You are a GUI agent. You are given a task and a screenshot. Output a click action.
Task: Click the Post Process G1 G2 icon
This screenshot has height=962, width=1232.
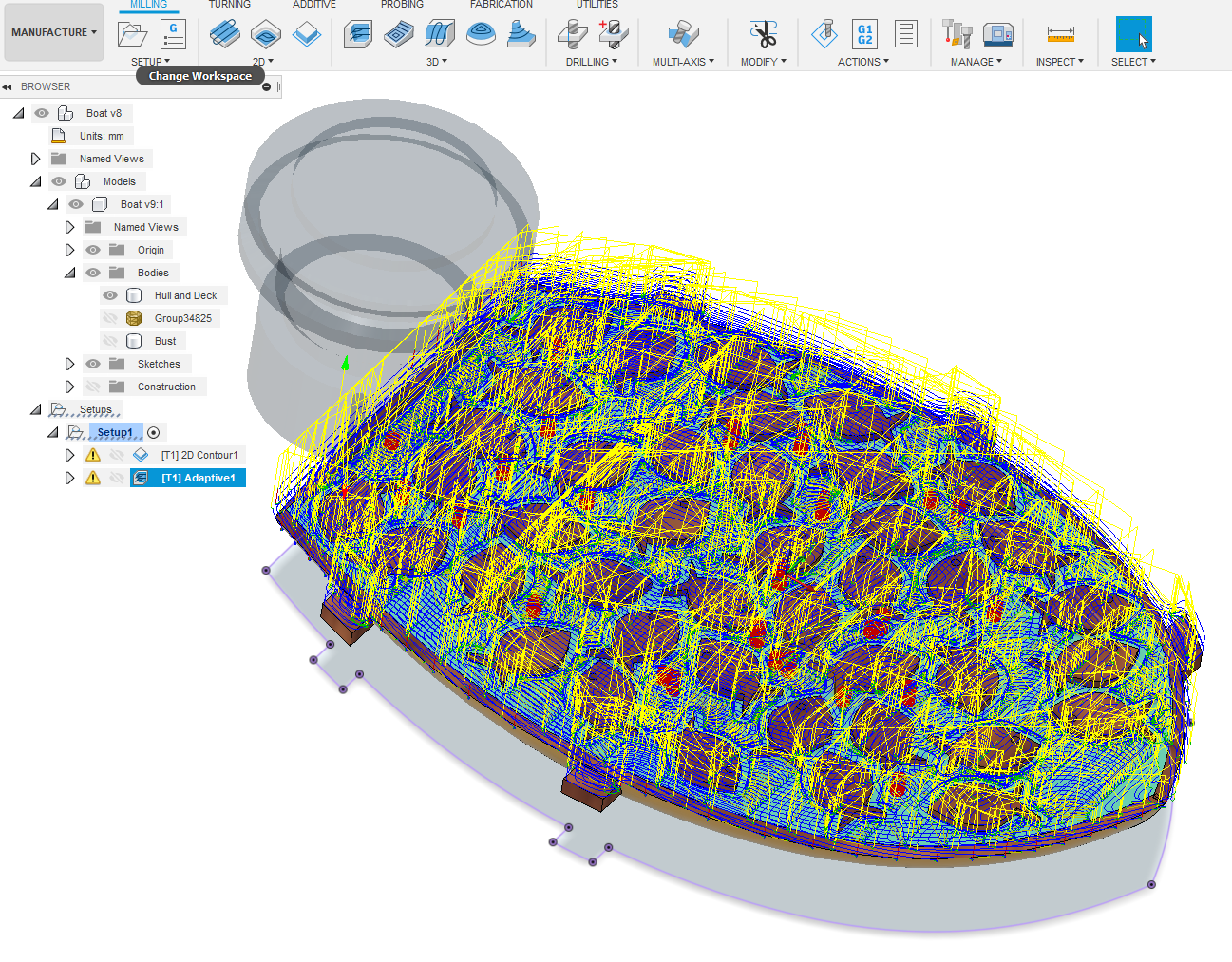[x=864, y=34]
